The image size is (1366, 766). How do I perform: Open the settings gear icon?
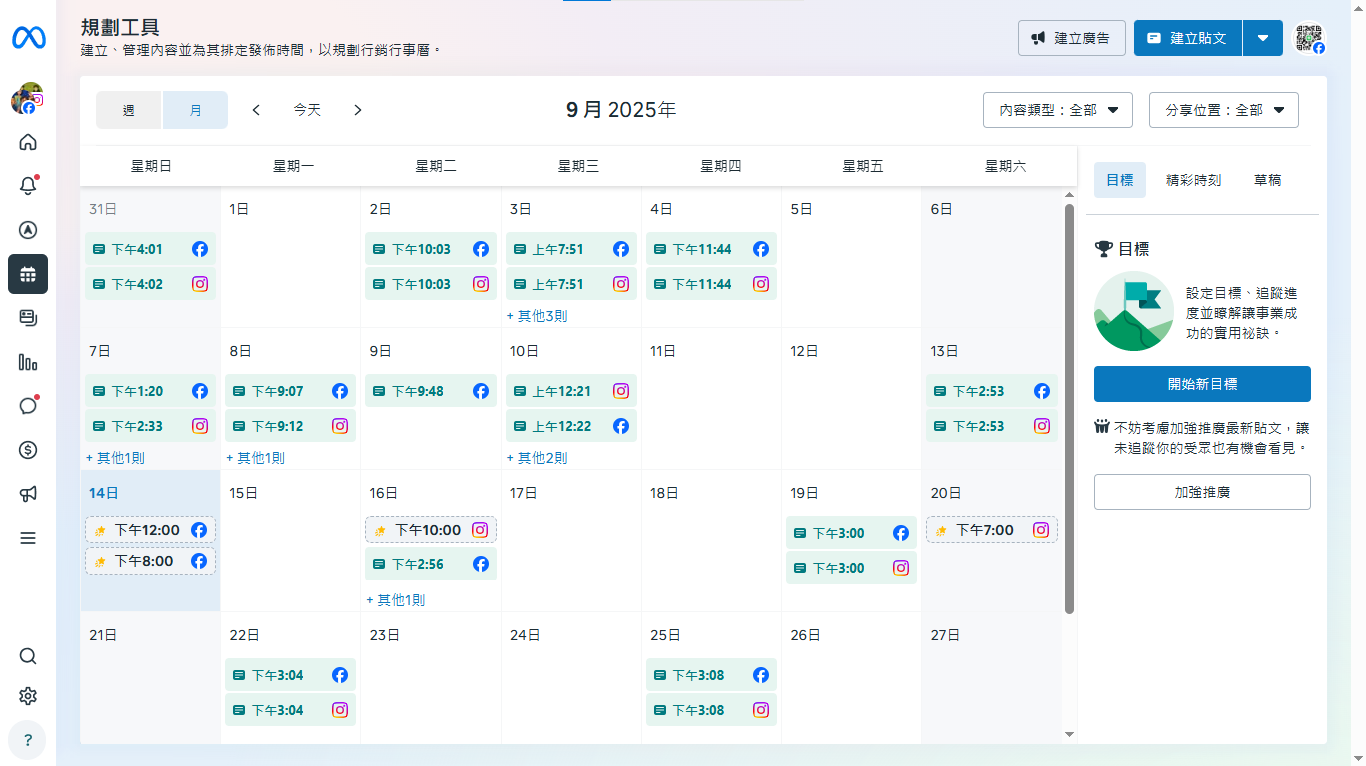[28, 696]
